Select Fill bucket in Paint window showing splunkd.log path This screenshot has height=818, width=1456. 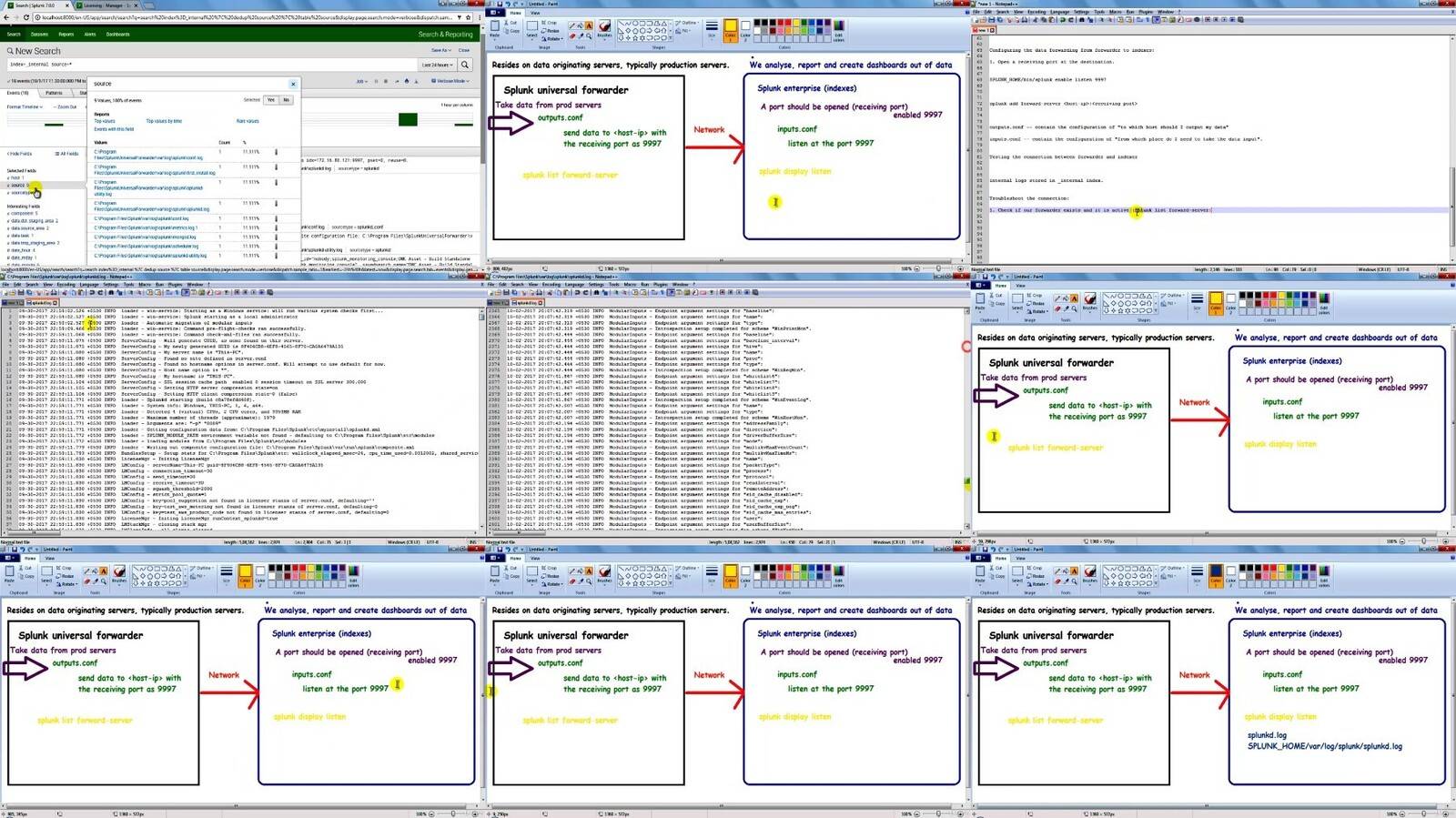(x=1066, y=571)
